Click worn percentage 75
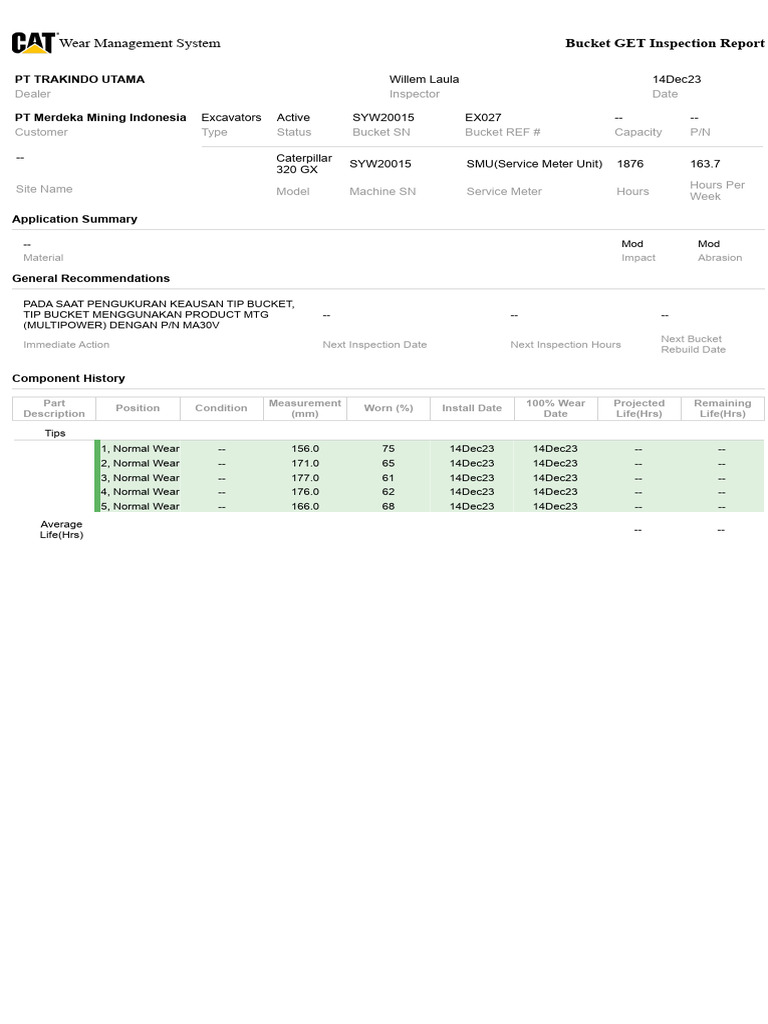768x1024 pixels. 389,449
